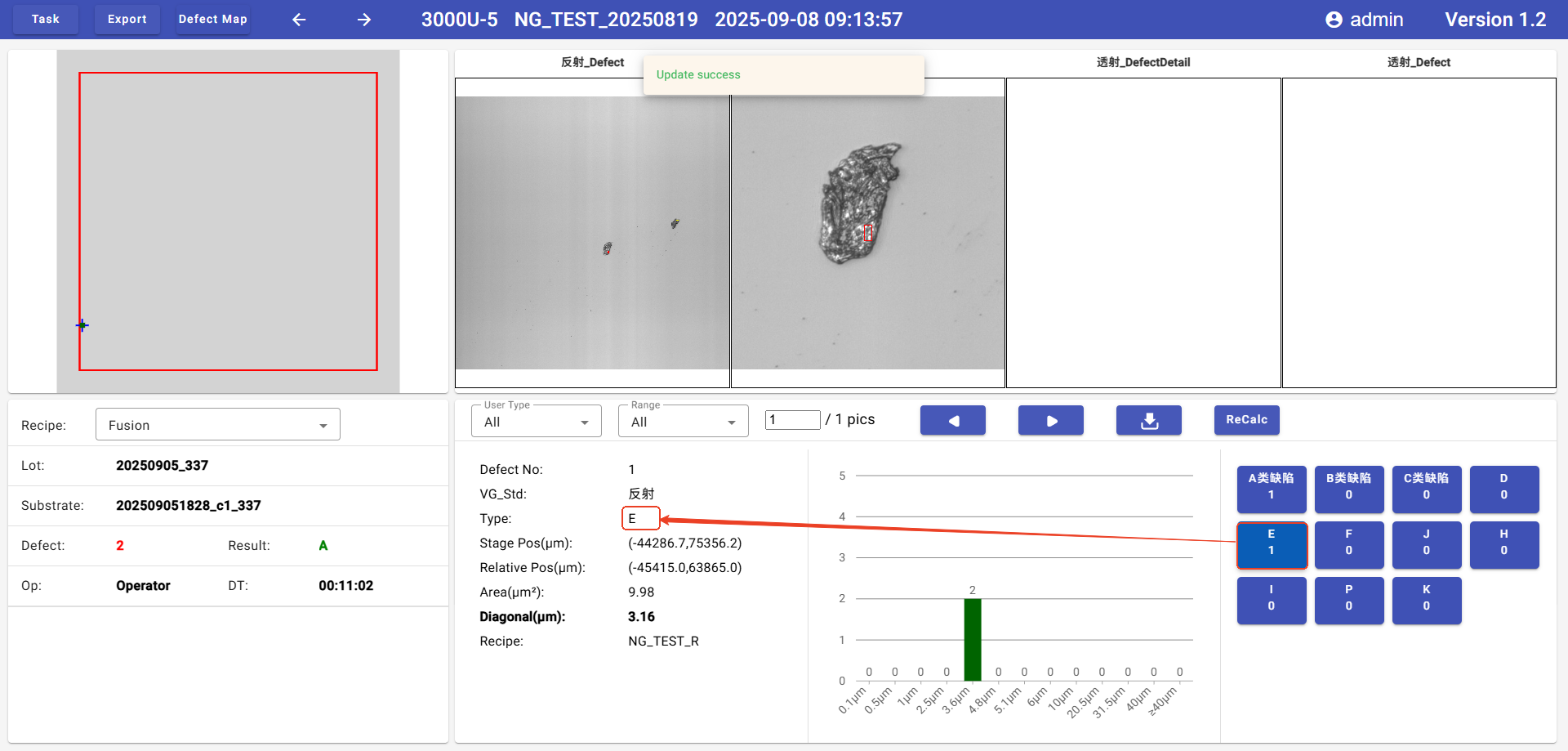Go to next defect picture
Viewport: 1568px width, 751px height.
pyautogui.click(x=1050, y=420)
